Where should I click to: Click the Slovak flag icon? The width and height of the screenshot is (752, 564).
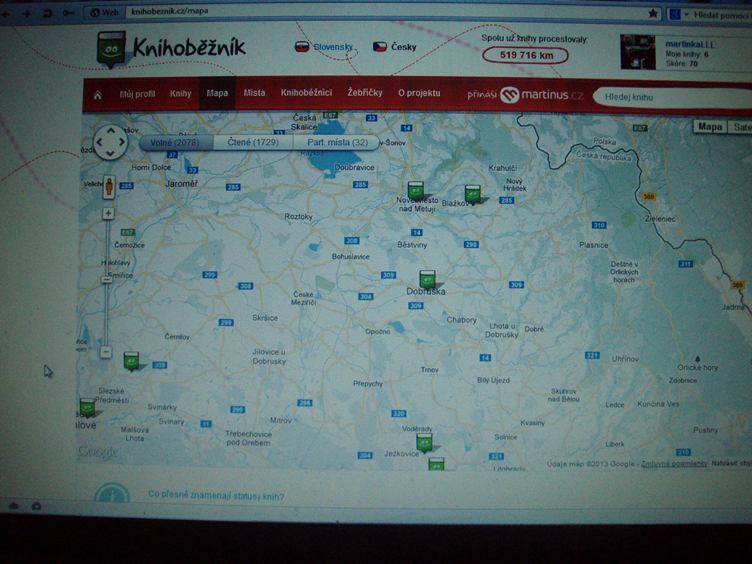tap(302, 47)
